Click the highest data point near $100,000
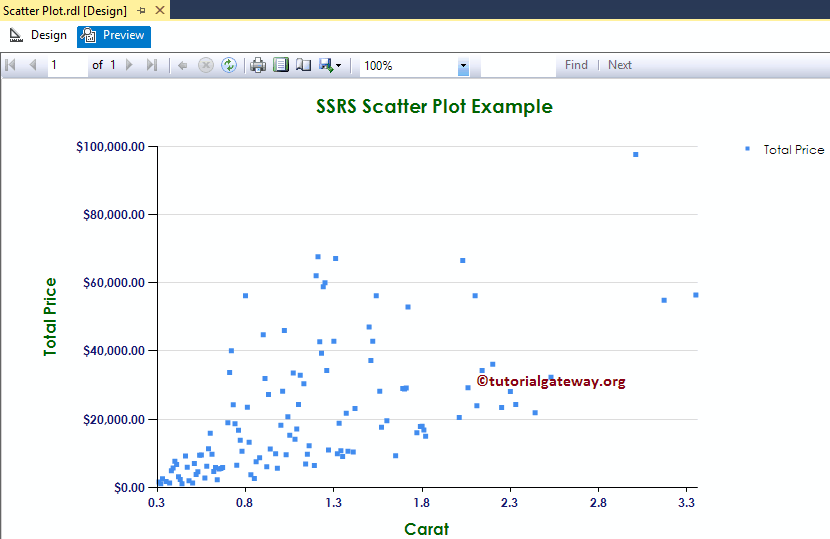Viewport: 830px width, 539px height. [x=636, y=155]
